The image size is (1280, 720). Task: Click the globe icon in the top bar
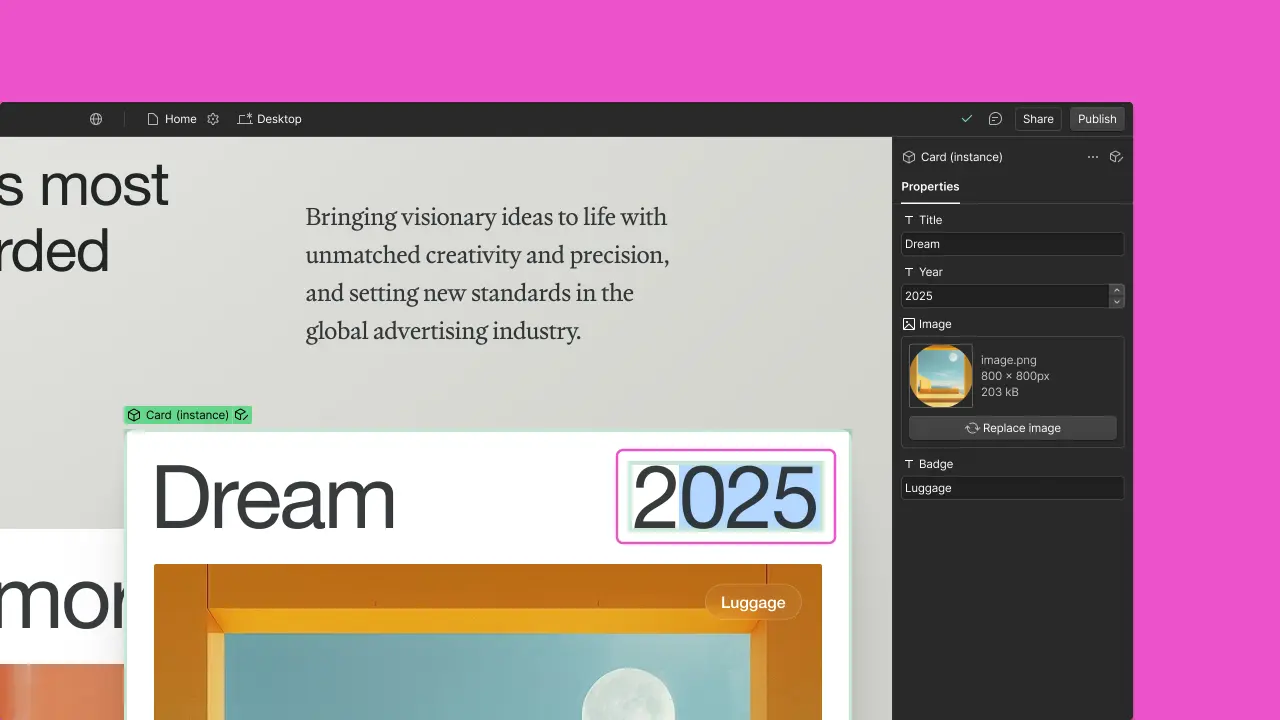(96, 119)
